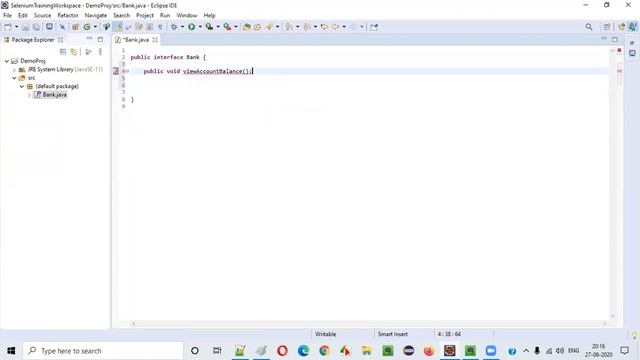Click Collapse All in Package Explorer
This screenshot has height=360, width=640.
click(63, 52)
